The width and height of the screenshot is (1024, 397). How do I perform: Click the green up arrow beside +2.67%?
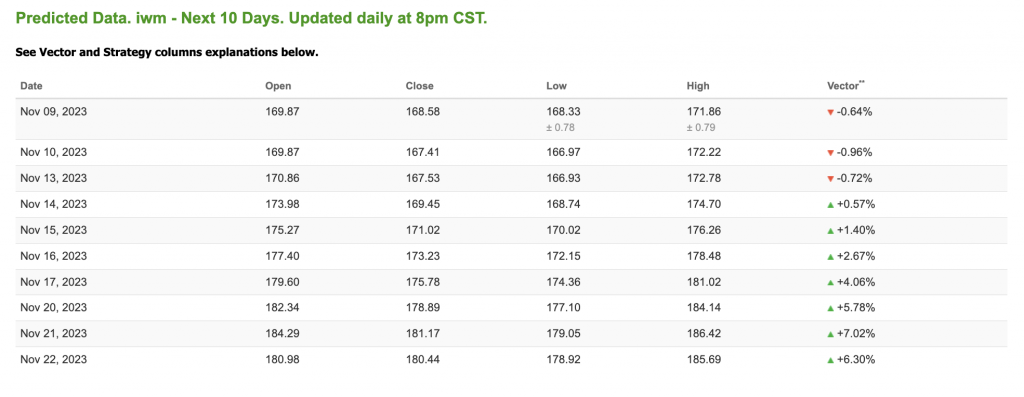[x=830, y=257]
